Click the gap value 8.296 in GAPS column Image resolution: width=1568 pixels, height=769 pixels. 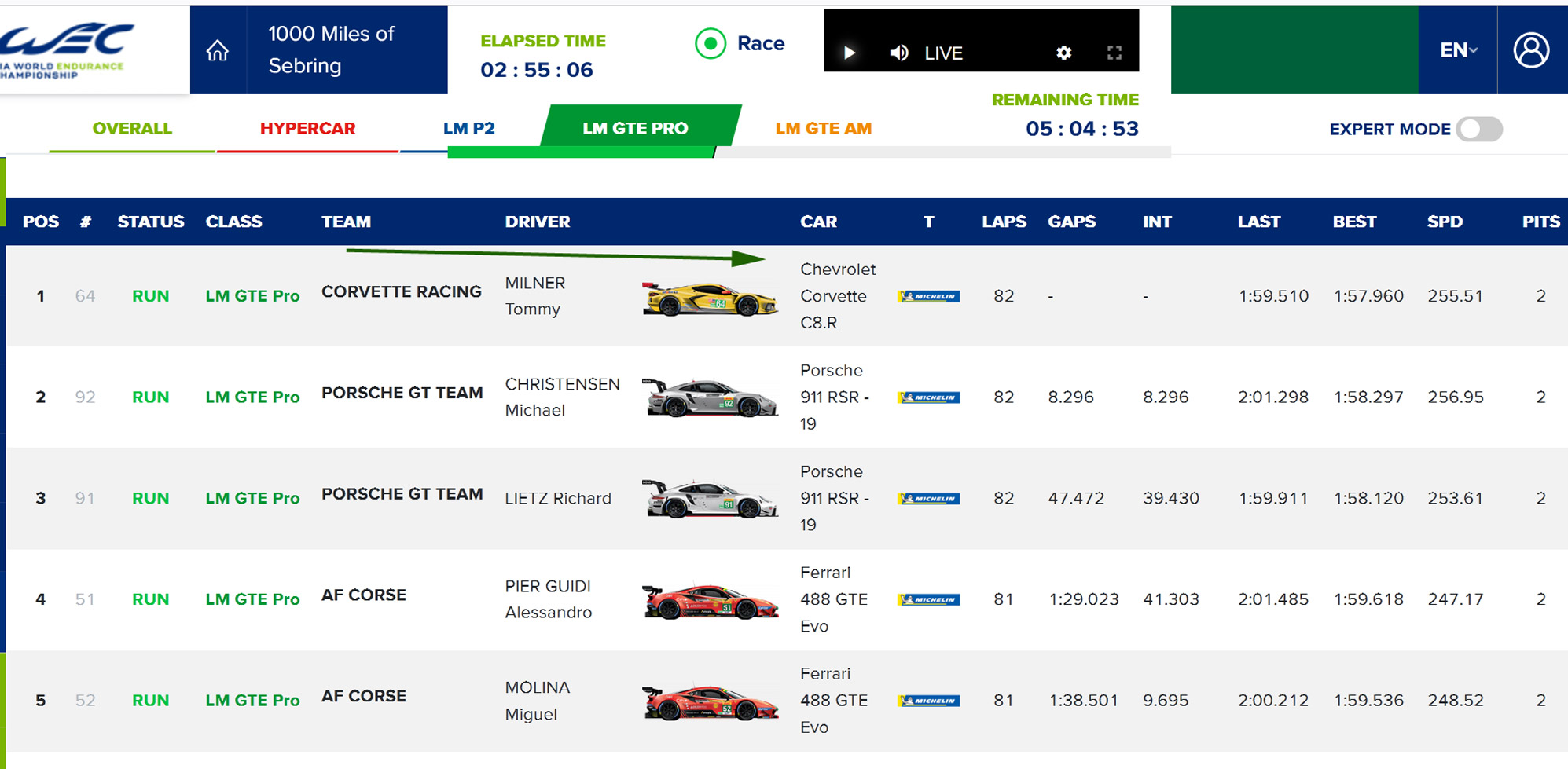[1070, 397]
